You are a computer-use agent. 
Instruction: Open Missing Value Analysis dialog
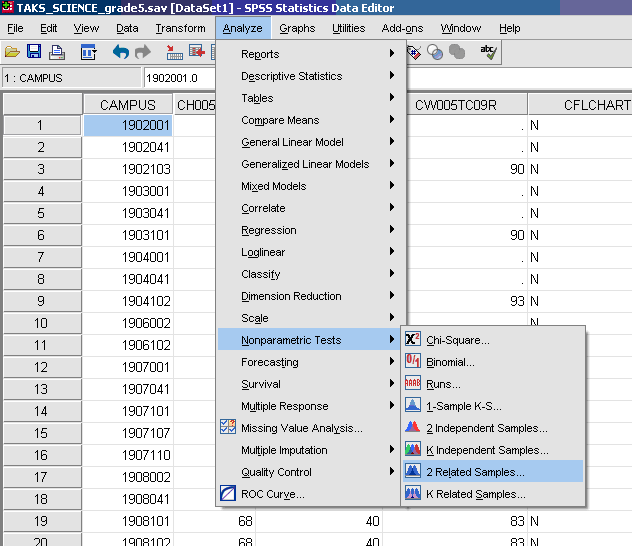(x=301, y=428)
